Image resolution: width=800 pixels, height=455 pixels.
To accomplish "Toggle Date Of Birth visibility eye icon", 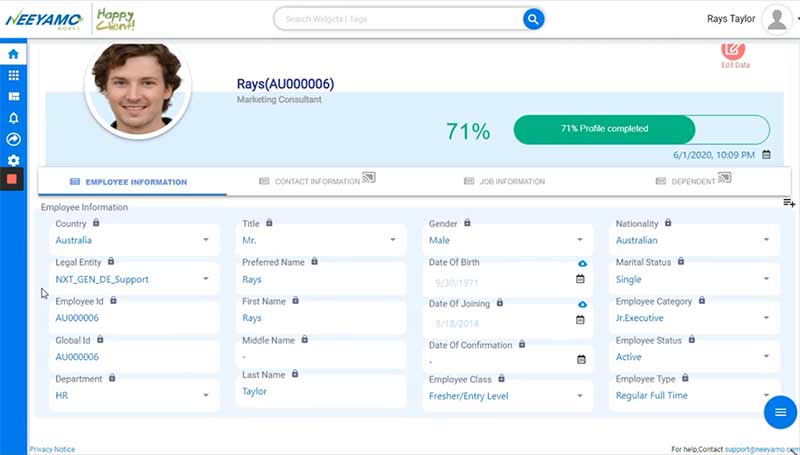I will [x=581, y=263].
